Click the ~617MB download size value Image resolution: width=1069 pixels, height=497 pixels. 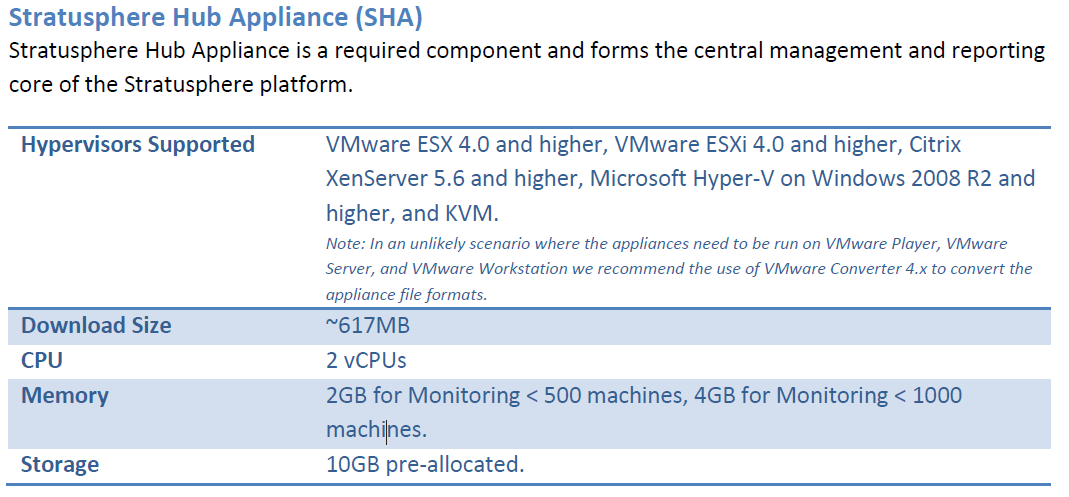point(367,325)
